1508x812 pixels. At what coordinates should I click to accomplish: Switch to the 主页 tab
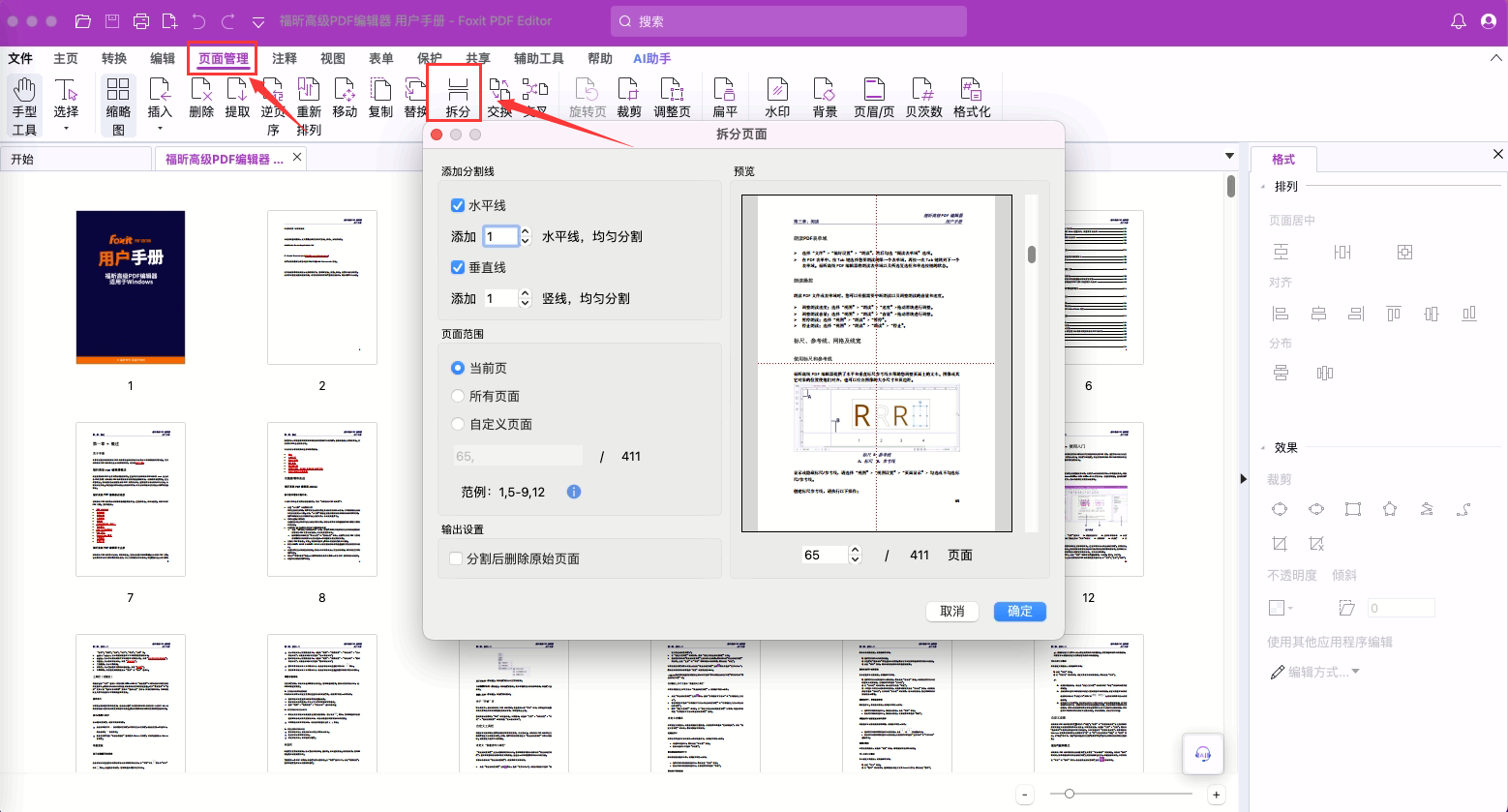[x=66, y=58]
